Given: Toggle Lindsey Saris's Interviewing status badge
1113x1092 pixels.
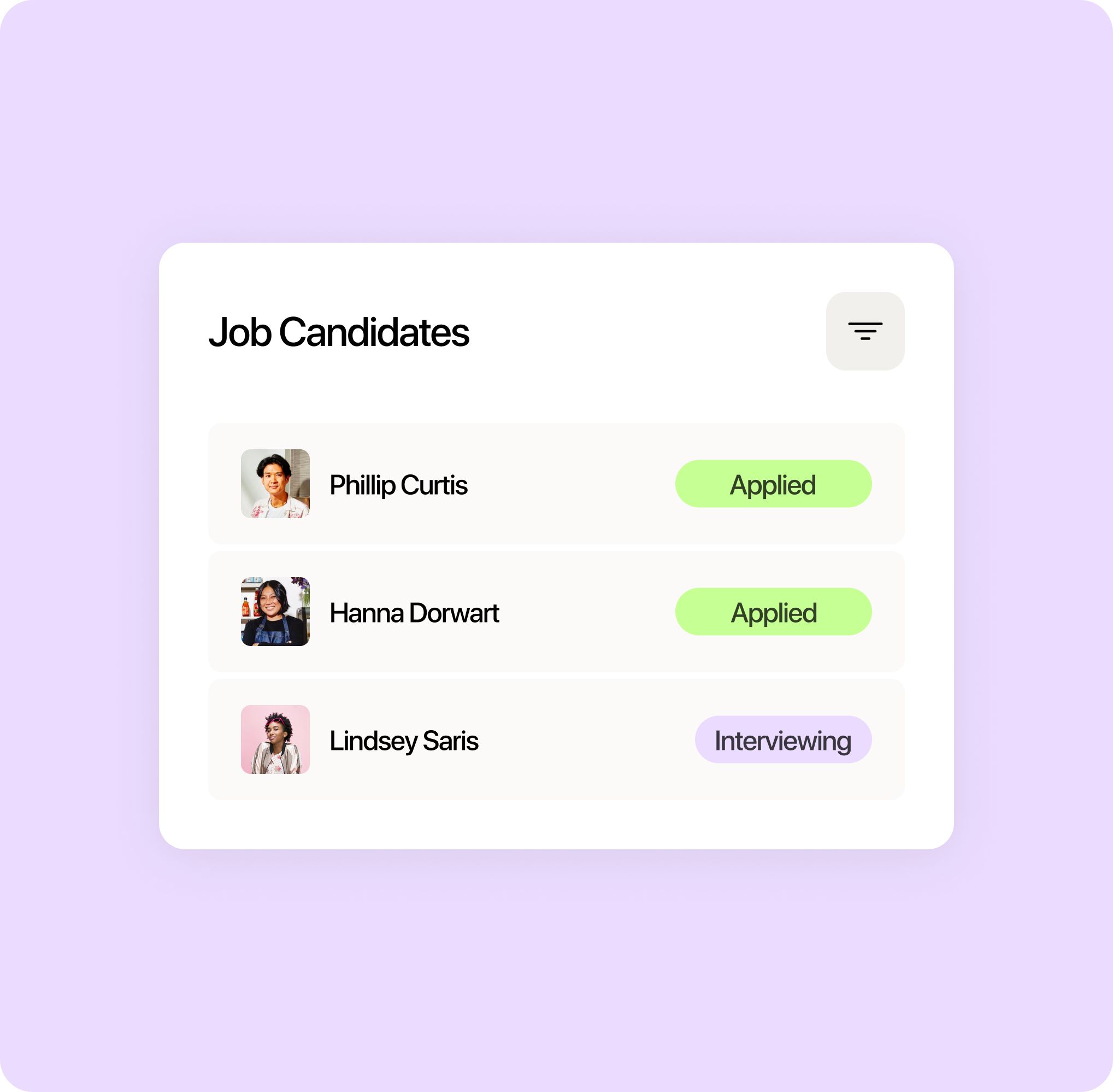Looking at the screenshot, I should click(x=783, y=741).
